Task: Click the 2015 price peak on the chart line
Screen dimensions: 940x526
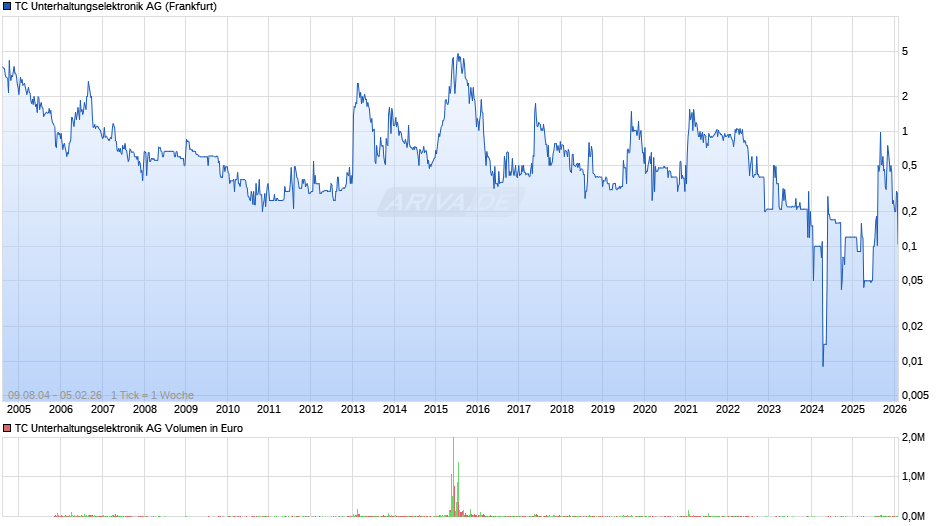Action: (458, 55)
